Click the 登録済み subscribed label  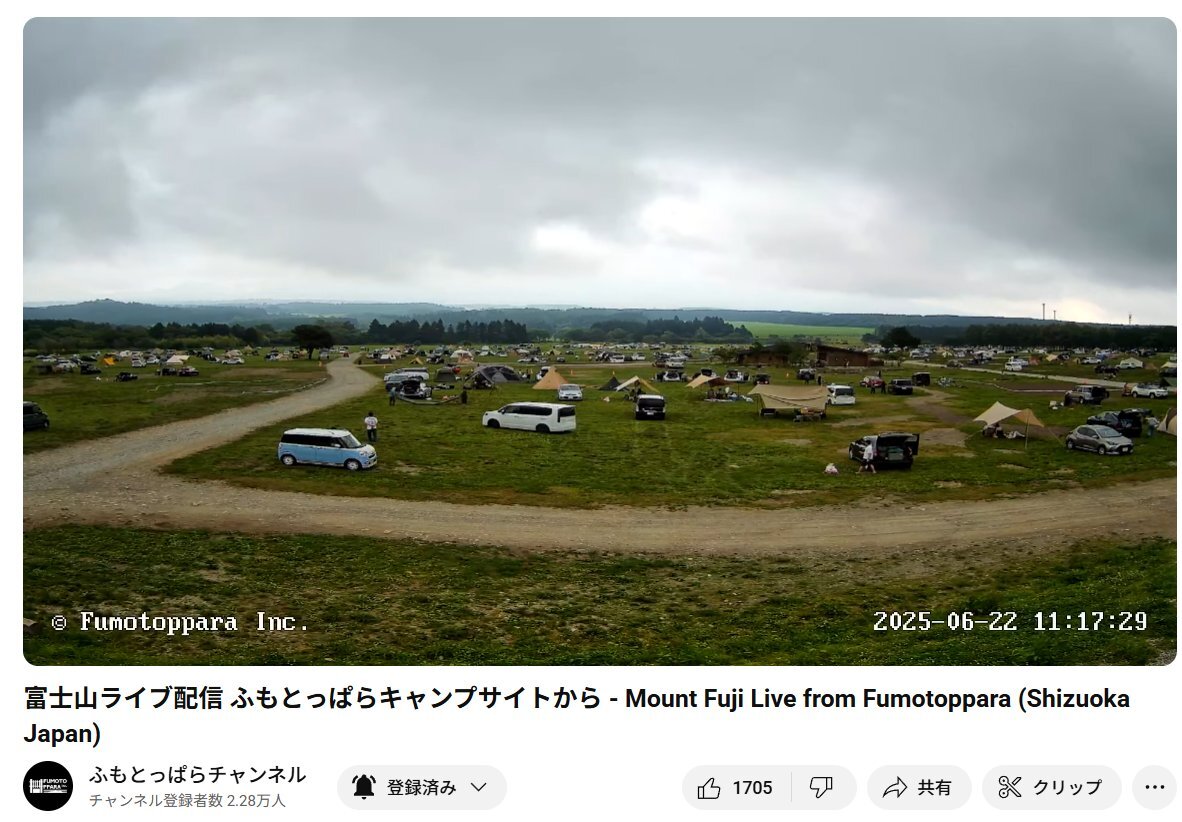tap(421, 787)
